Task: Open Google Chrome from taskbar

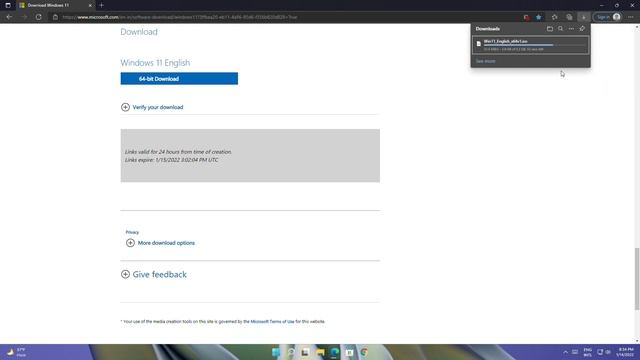Action: 364,352
